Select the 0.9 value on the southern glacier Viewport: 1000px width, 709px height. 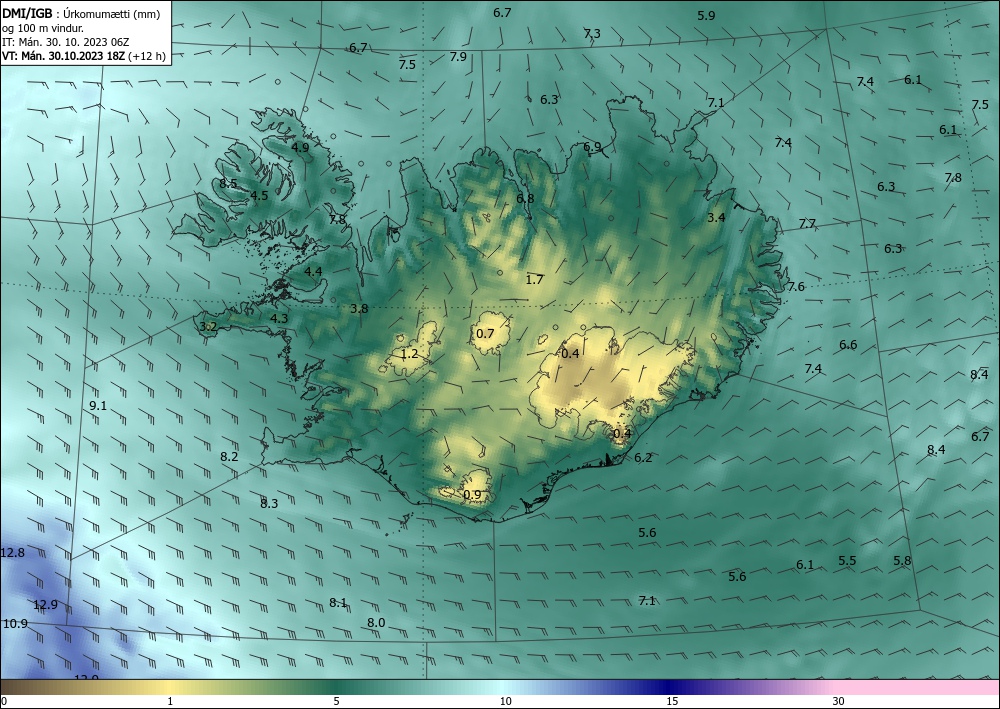tap(472, 495)
